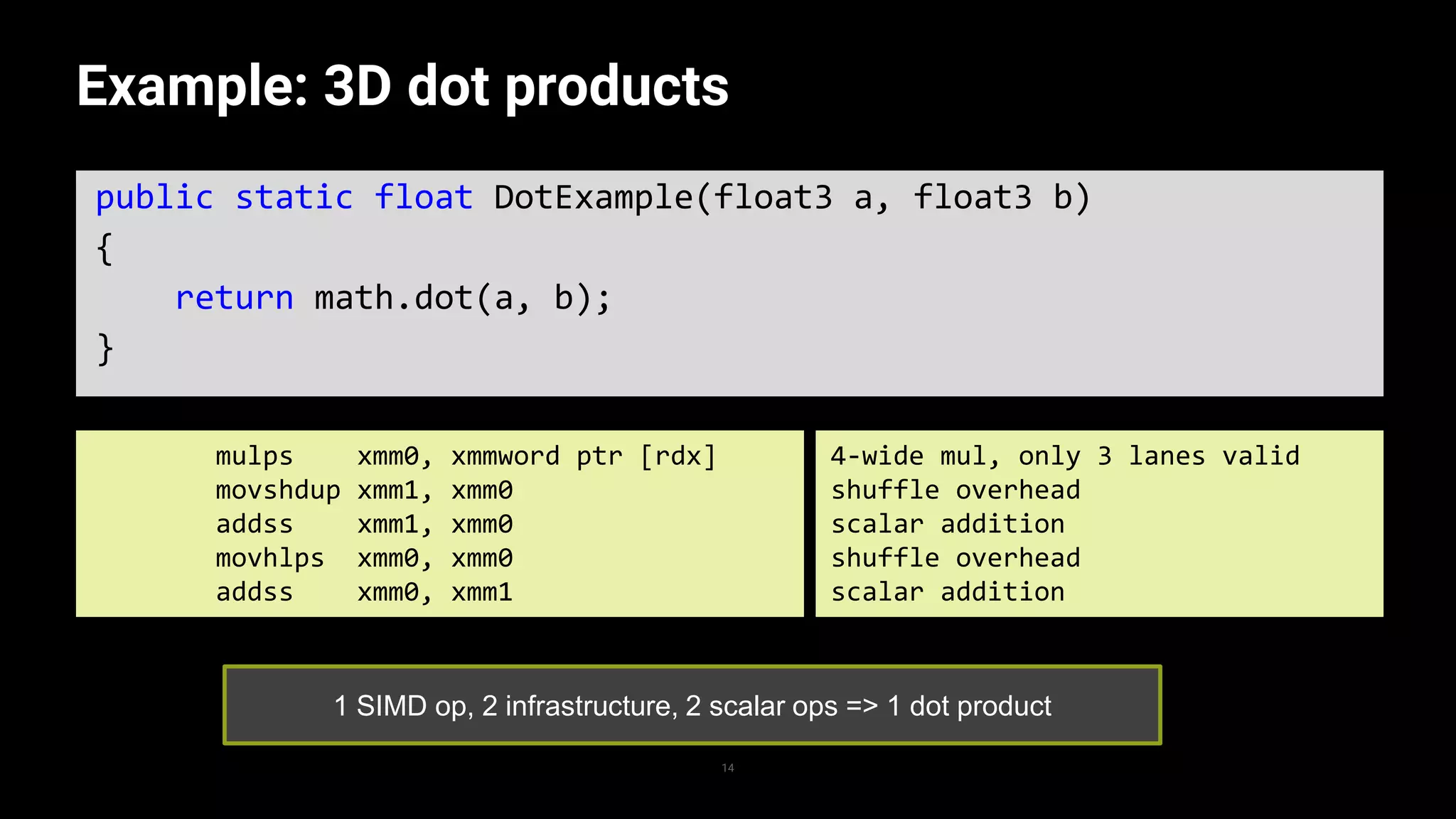Viewport: 1456px width, 819px height.
Task: Click the "mulps xmm0, xmmword ptr [rdx]" line
Action: [x=466, y=456]
